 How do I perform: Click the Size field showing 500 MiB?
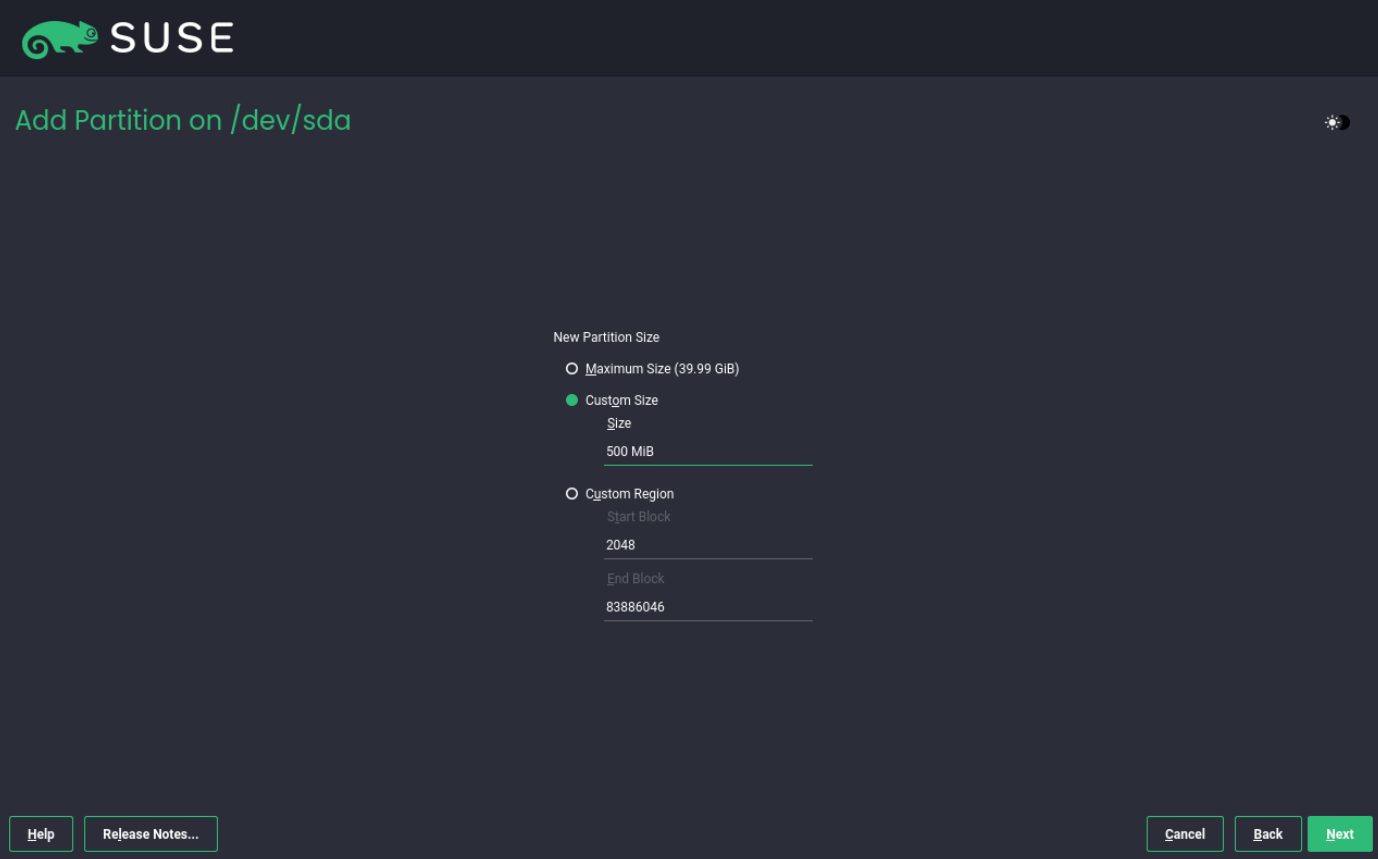708,452
